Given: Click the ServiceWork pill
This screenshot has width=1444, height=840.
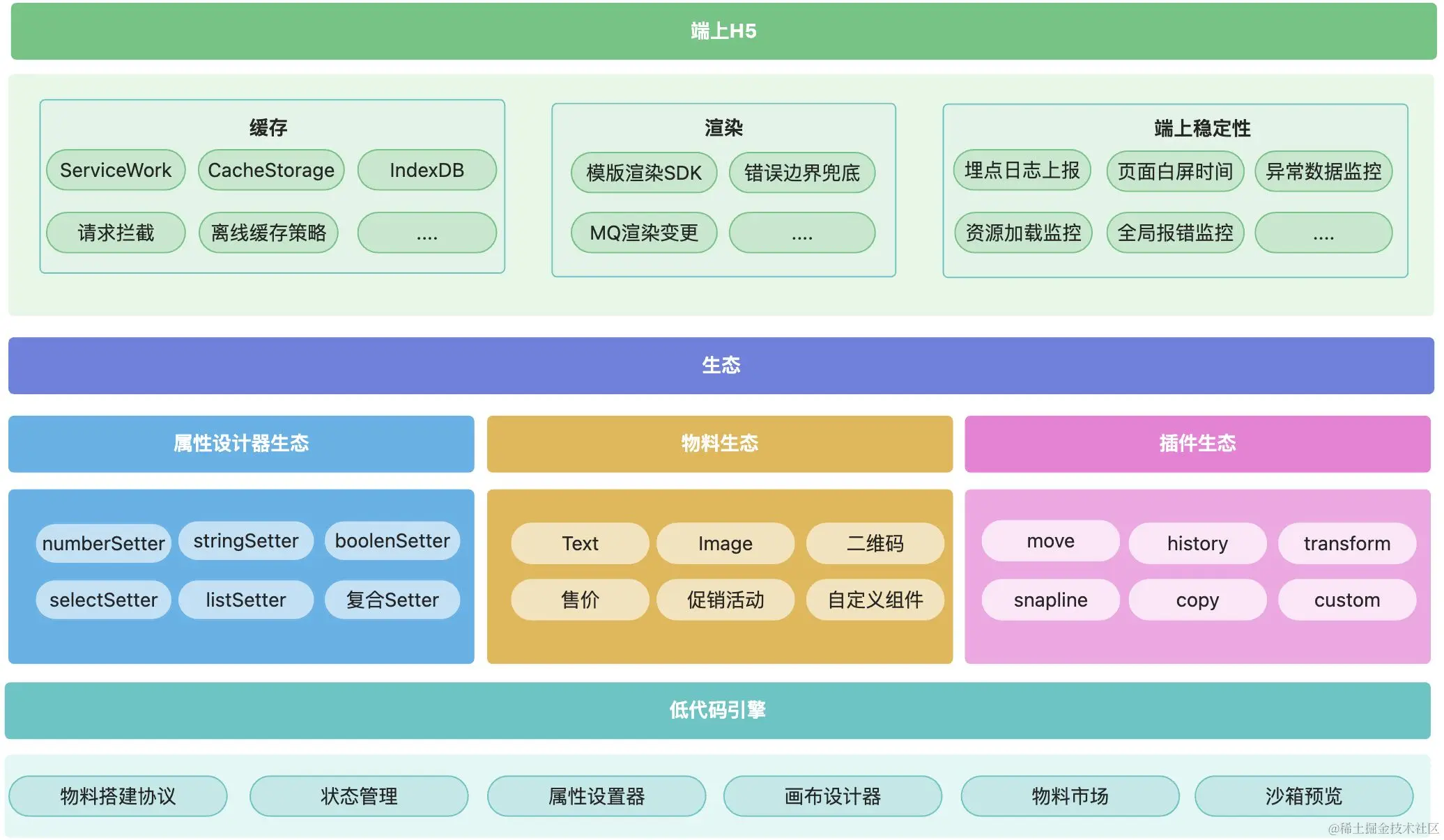Looking at the screenshot, I should [x=116, y=170].
